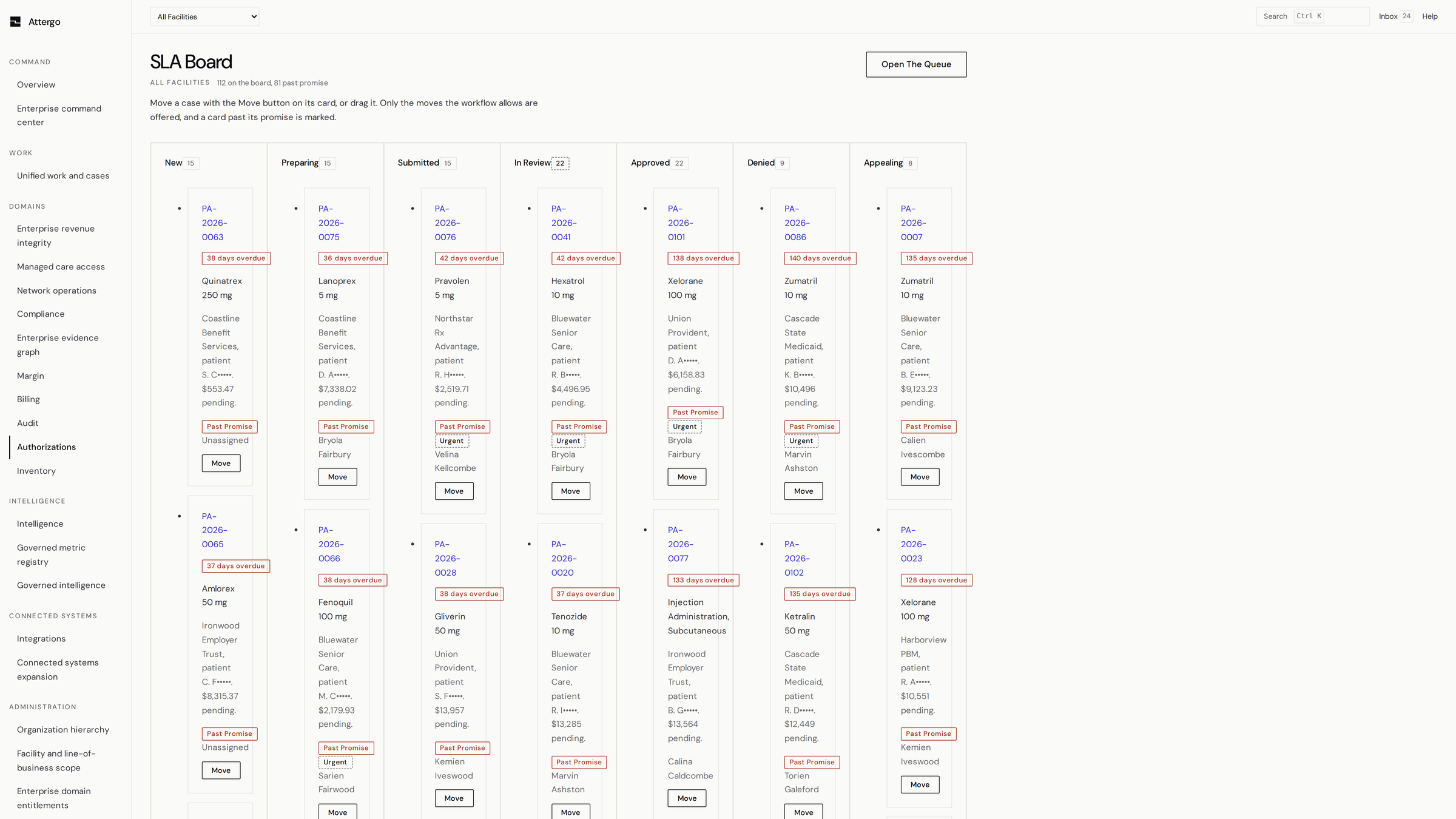Open case PA-2026-0075
This screenshot has width=1456, height=819.
[331, 223]
